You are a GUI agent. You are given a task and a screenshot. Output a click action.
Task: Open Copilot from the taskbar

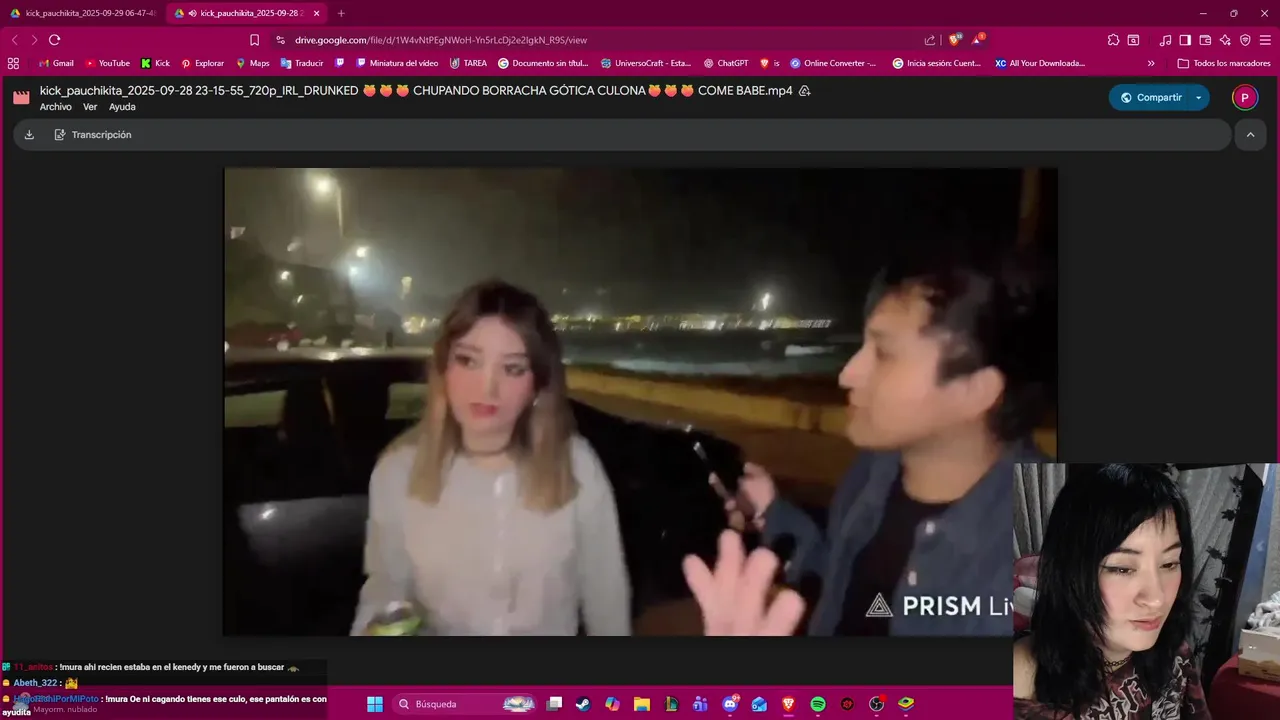click(x=613, y=704)
